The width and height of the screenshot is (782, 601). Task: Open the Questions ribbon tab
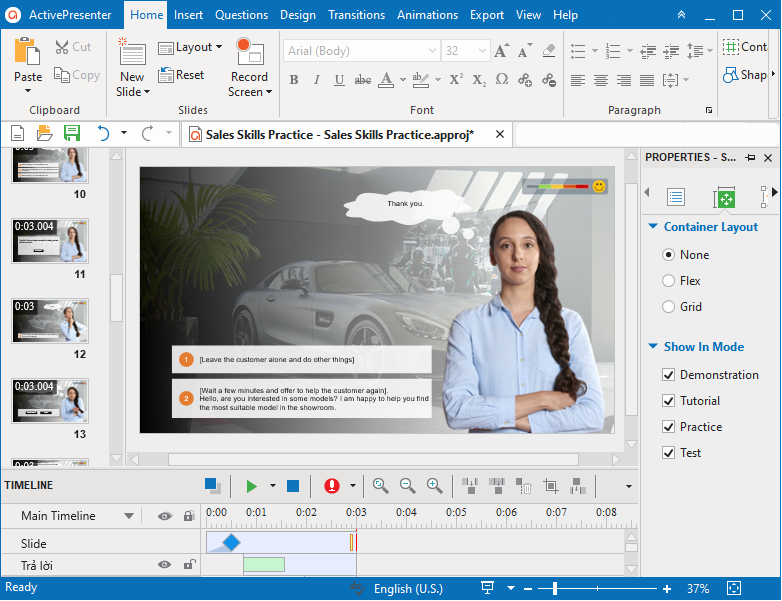241,15
